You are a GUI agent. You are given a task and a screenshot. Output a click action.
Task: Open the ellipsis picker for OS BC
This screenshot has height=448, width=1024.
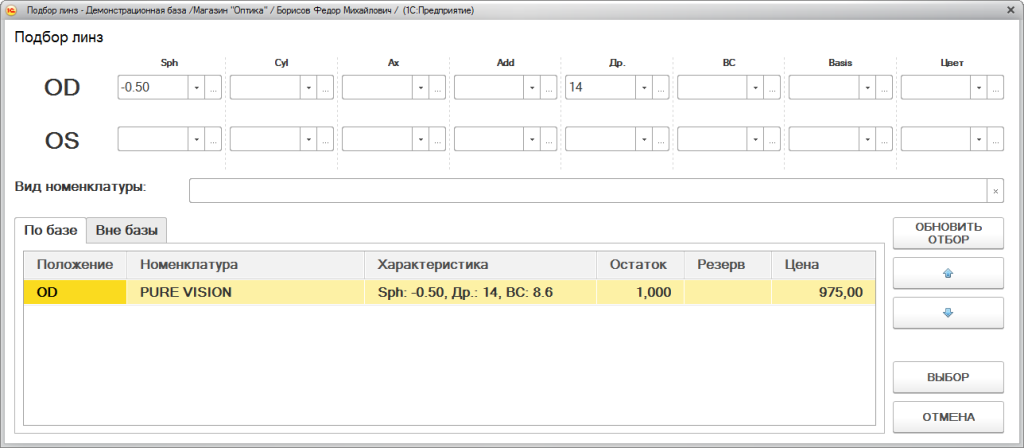[773, 139]
